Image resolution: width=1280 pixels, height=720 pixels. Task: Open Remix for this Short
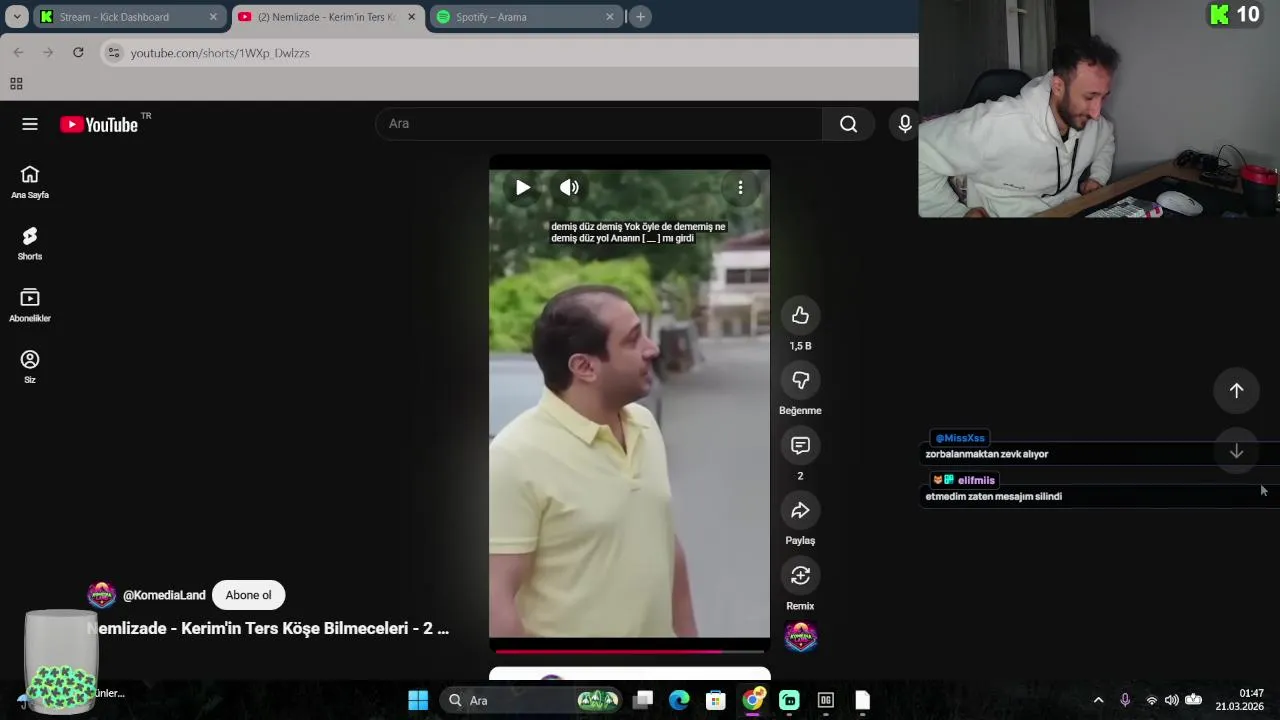click(800, 576)
